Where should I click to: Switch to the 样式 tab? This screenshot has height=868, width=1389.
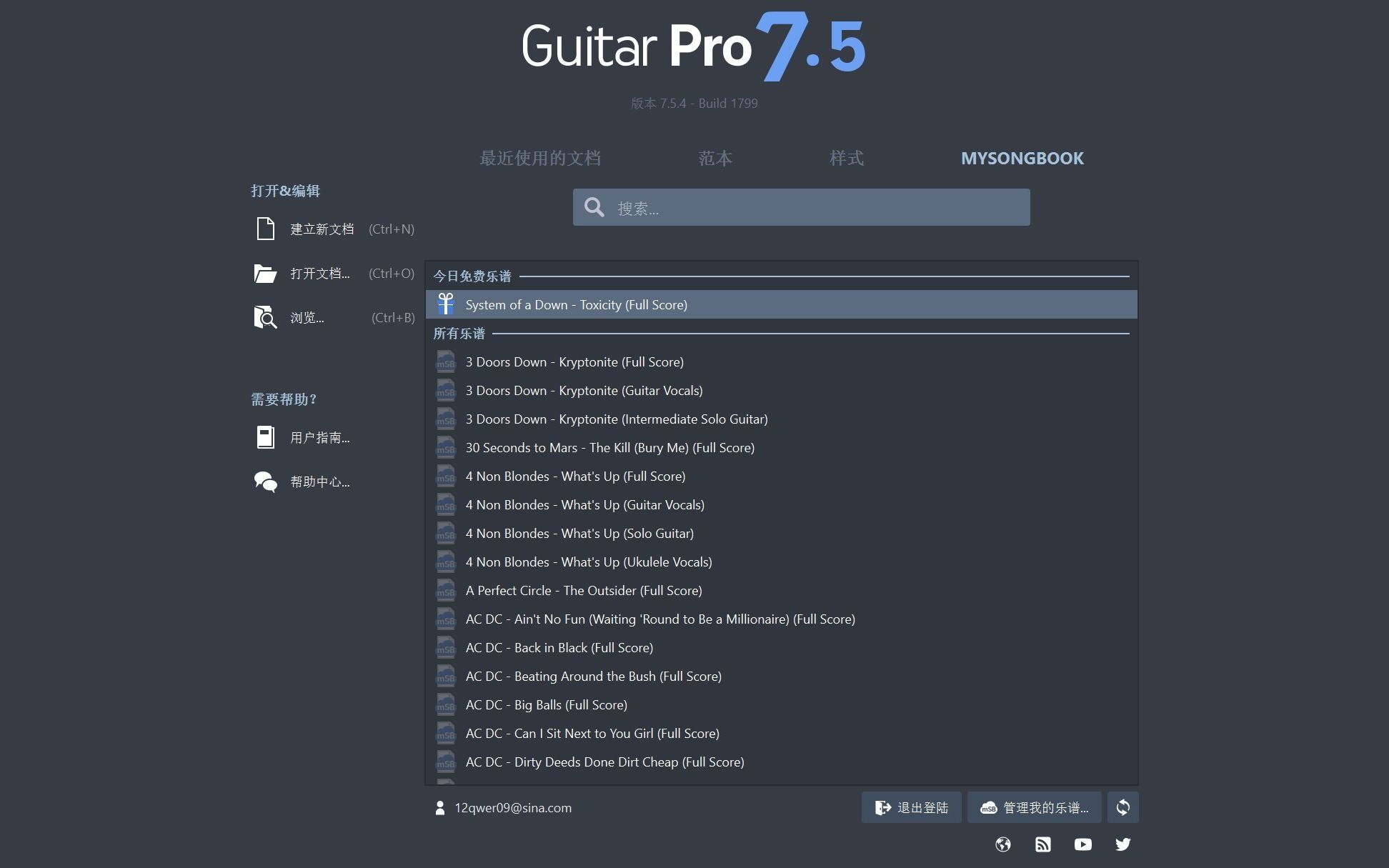pos(847,158)
